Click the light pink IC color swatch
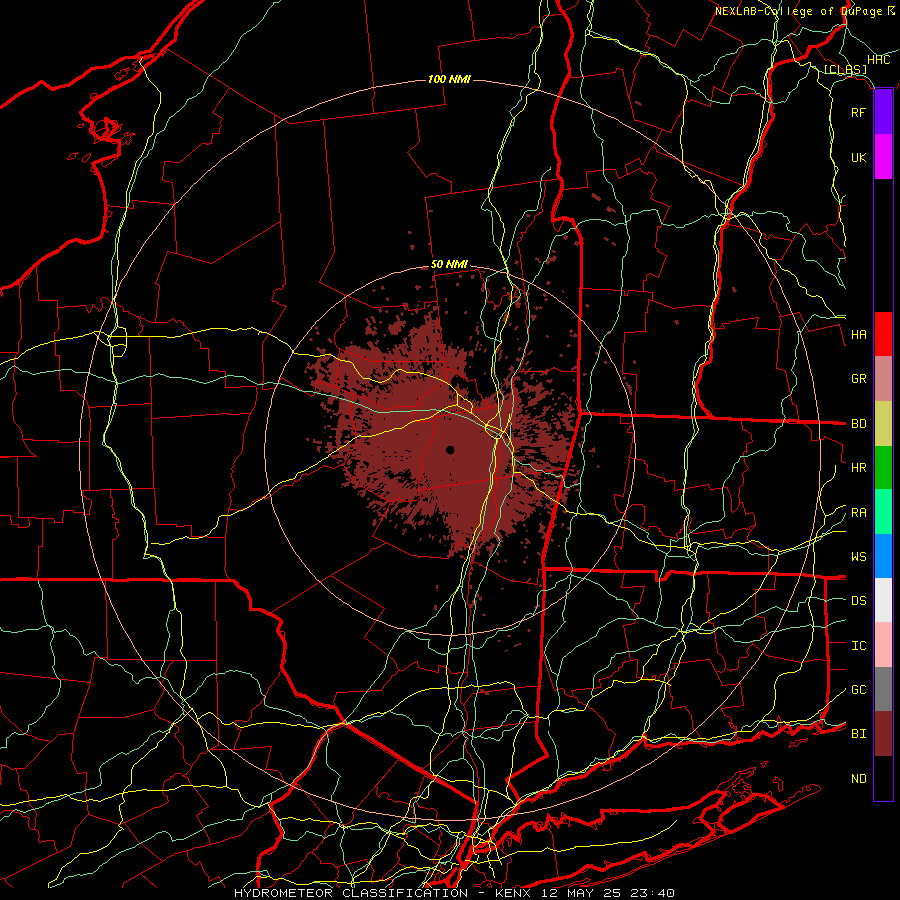Screen dimensions: 900x900 click(x=883, y=645)
